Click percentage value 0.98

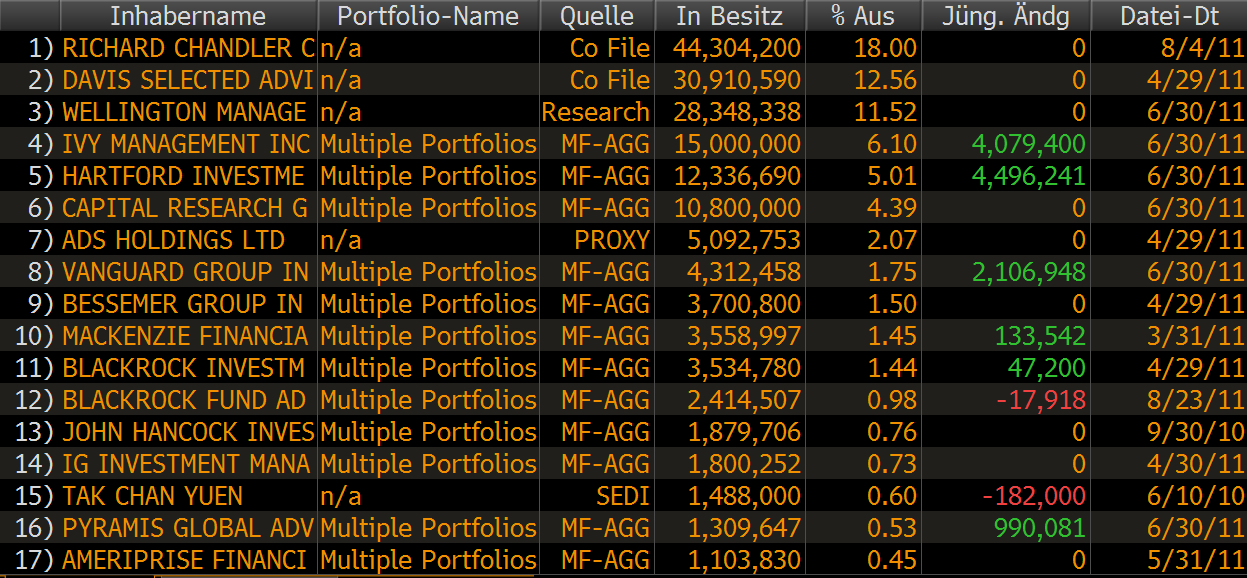click(892, 400)
